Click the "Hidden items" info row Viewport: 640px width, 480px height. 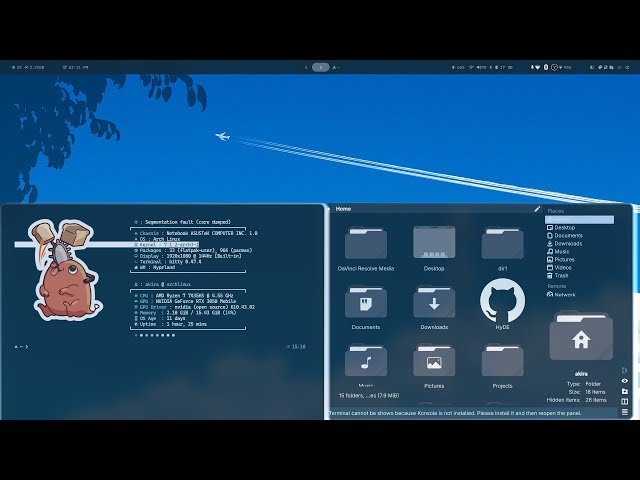pyautogui.click(x=576, y=400)
